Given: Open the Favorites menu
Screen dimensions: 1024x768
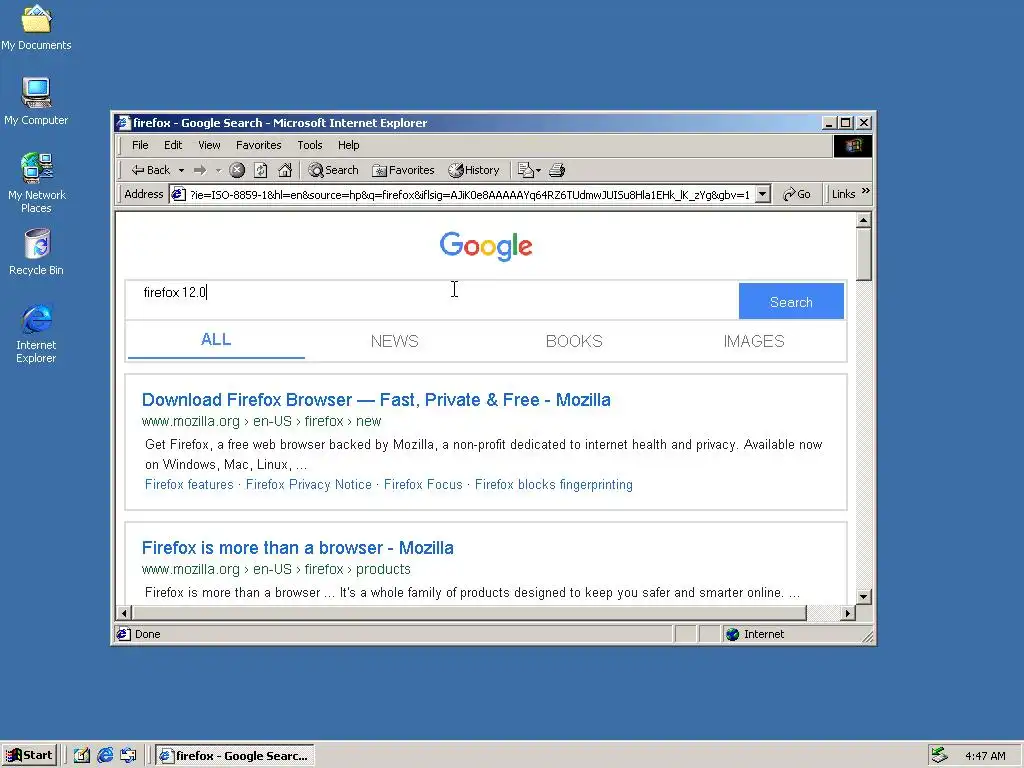Looking at the screenshot, I should click(x=259, y=145).
